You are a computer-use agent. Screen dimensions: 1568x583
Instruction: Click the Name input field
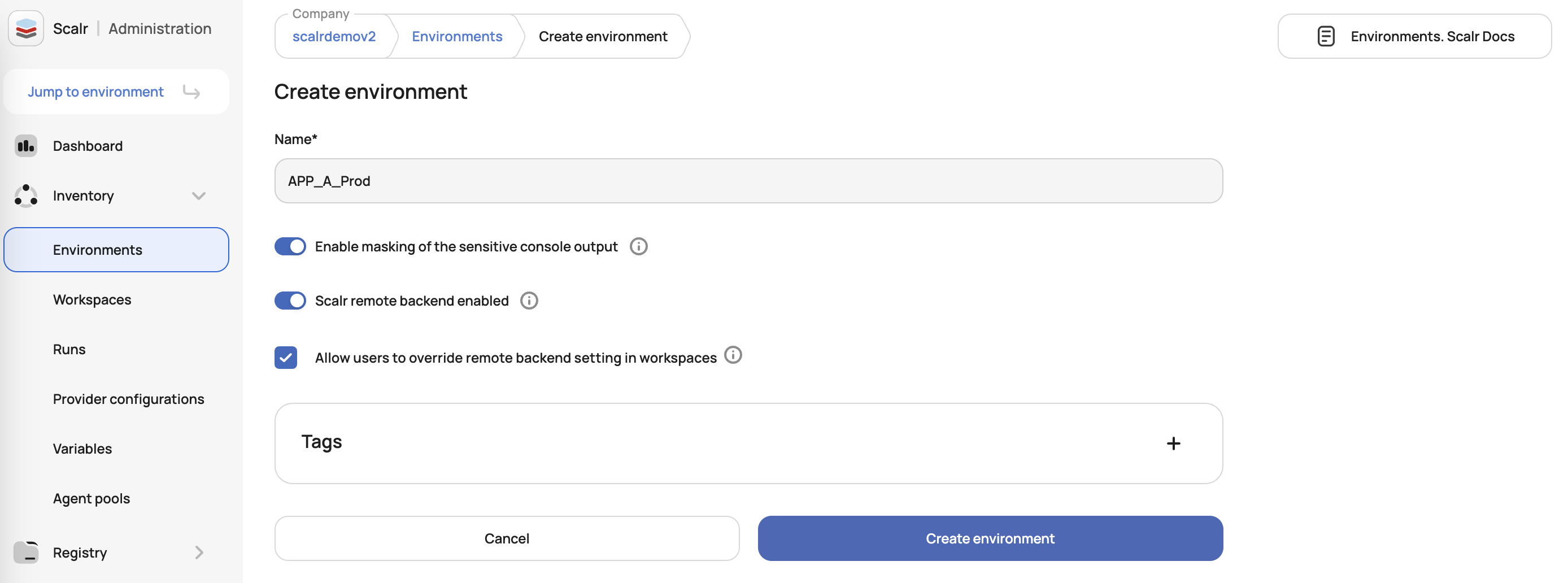[x=748, y=181]
